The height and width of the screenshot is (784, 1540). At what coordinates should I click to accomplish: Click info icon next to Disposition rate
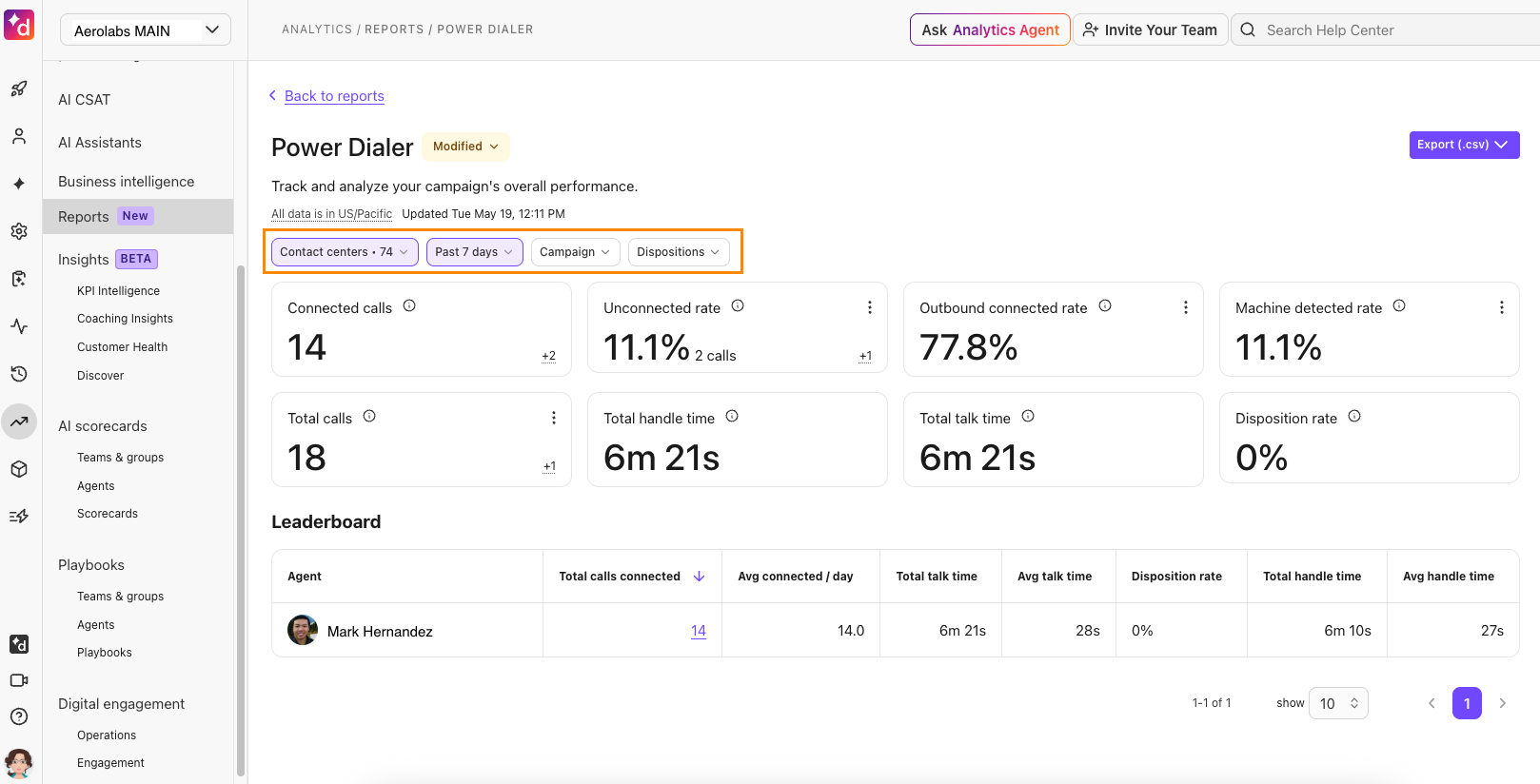(x=1354, y=417)
